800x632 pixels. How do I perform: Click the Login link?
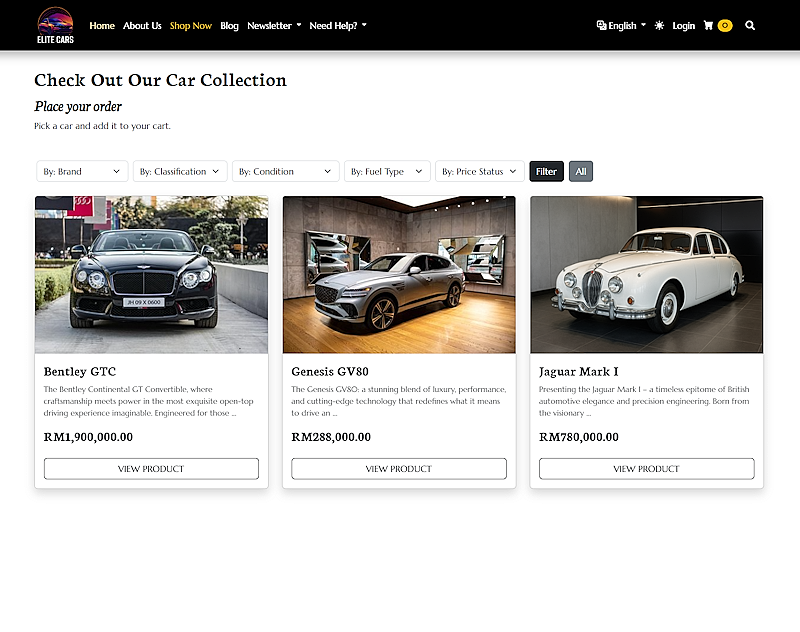683,25
